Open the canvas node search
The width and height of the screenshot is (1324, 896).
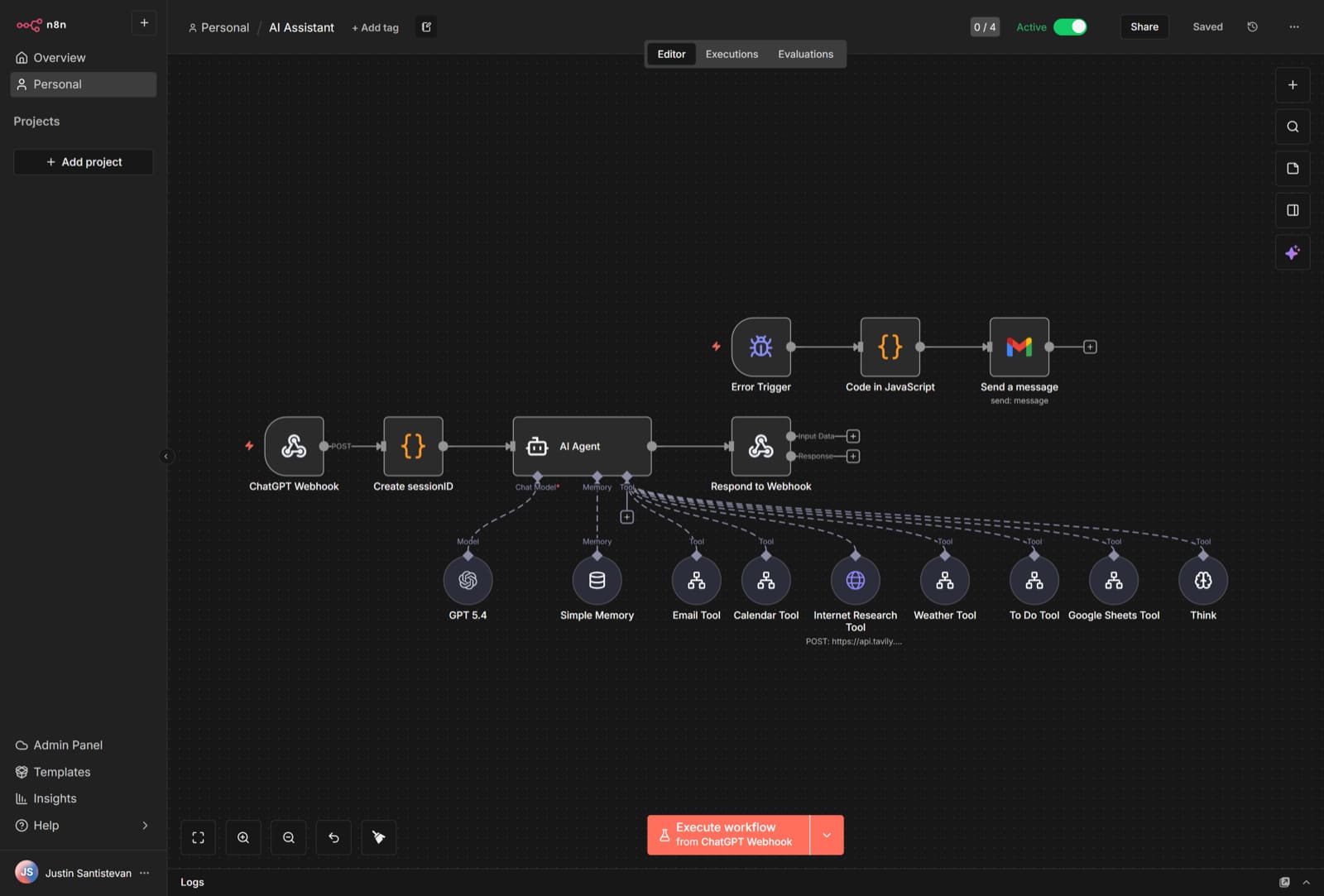tap(1293, 127)
